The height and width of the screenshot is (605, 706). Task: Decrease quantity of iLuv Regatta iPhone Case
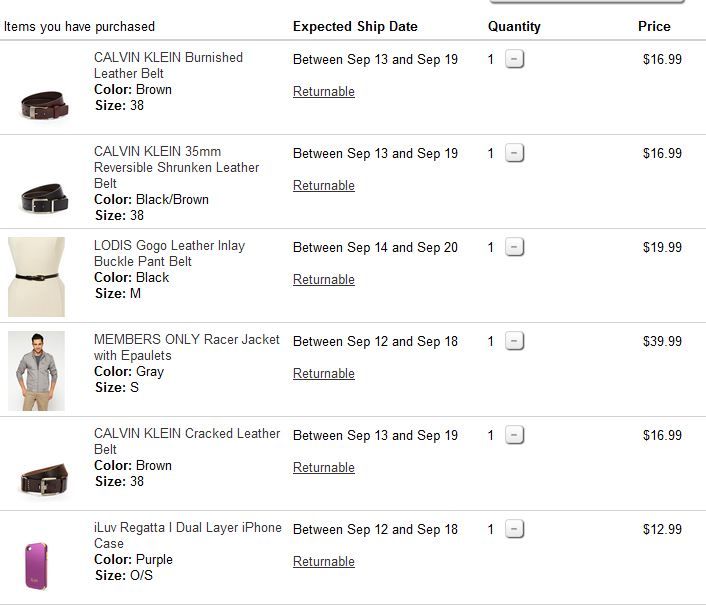pyautogui.click(x=514, y=530)
